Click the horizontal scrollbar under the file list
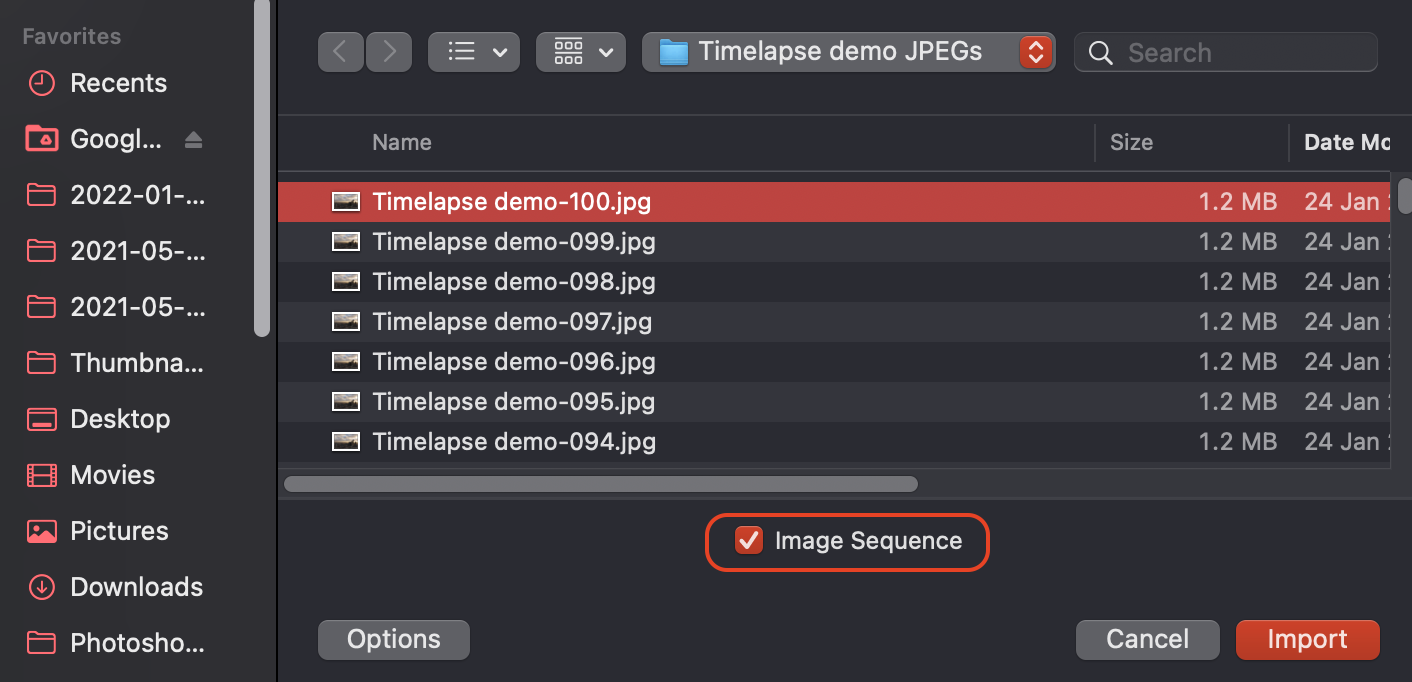Image resolution: width=1412 pixels, height=682 pixels. coord(601,484)
